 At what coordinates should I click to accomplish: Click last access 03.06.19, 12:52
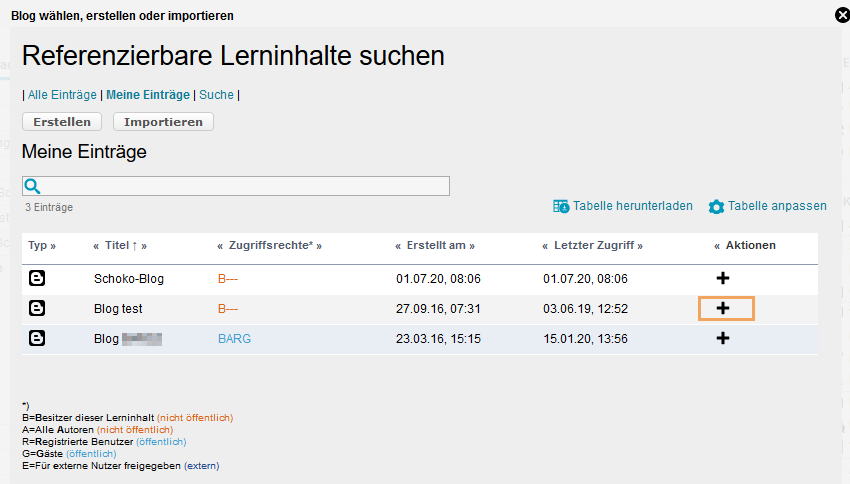point(585,308)
